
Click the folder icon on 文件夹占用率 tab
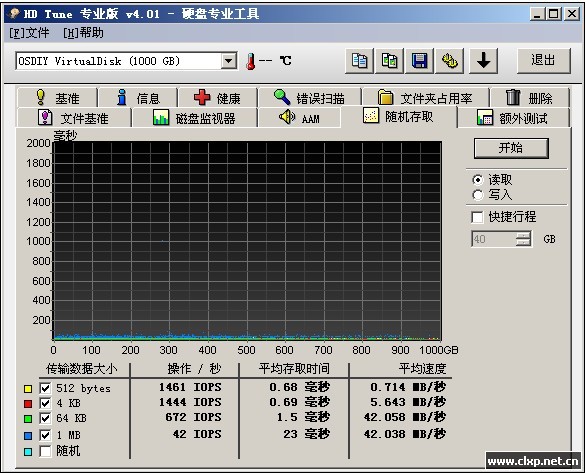point(385,97)
